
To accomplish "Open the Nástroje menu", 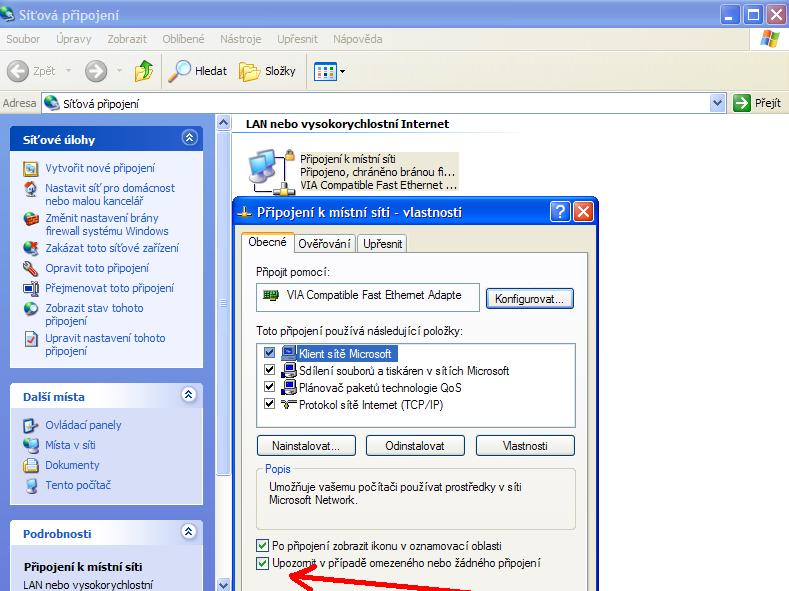I will point(240,39).
